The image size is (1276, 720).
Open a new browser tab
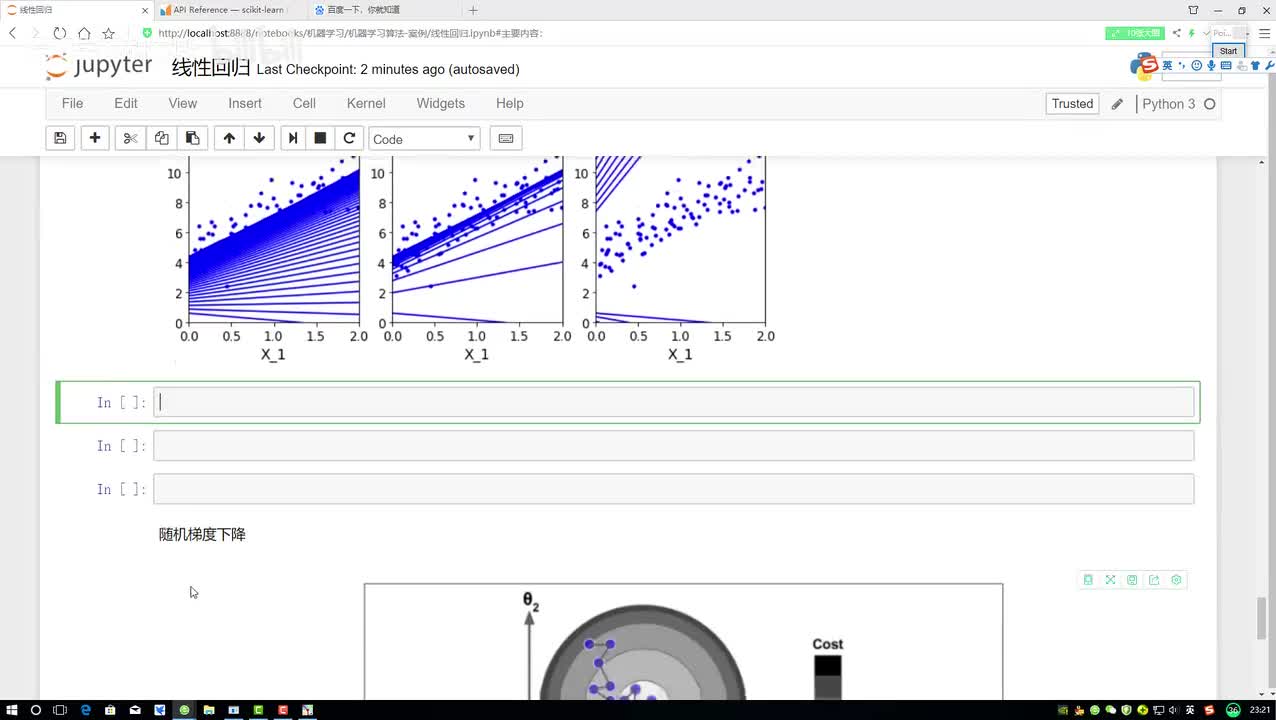point(473,10)
